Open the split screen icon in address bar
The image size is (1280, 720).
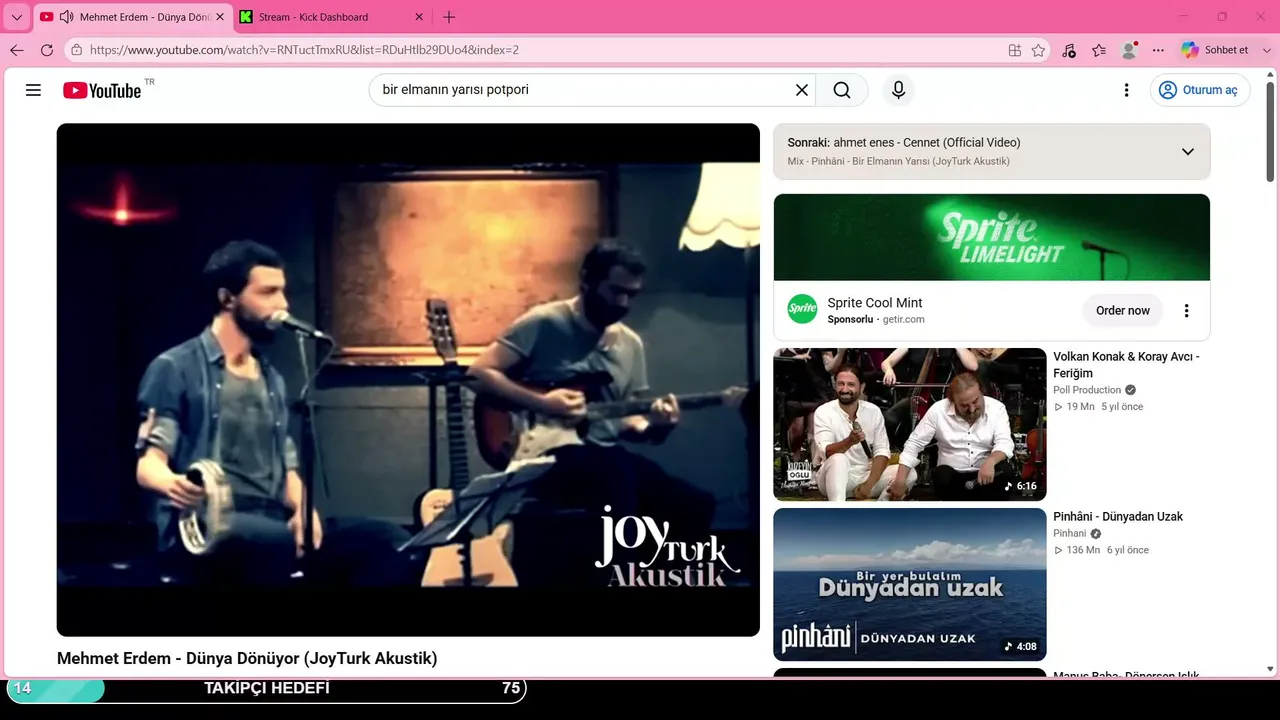(x=1015, y=50)
